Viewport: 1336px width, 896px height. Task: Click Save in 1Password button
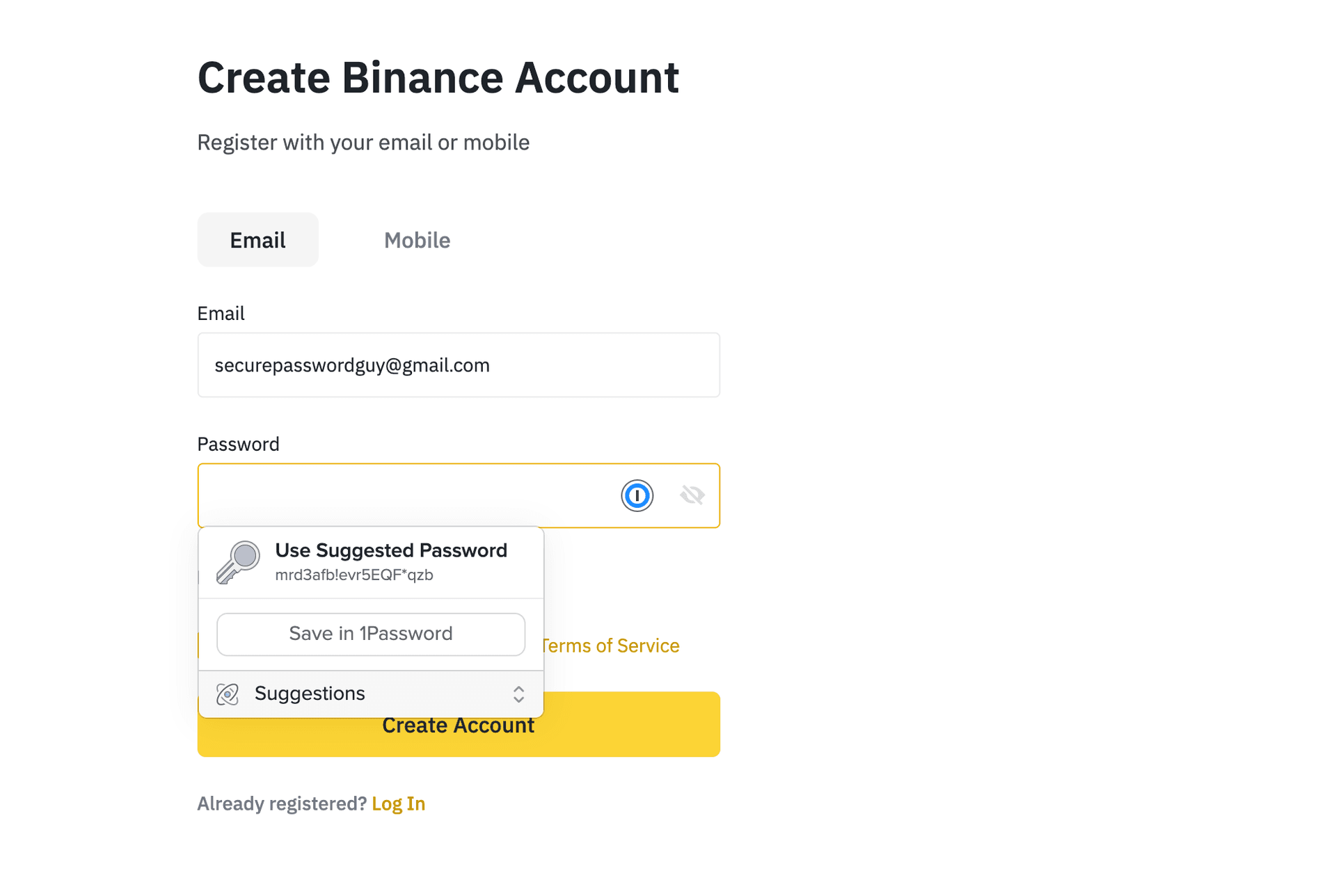pos(370,633)
